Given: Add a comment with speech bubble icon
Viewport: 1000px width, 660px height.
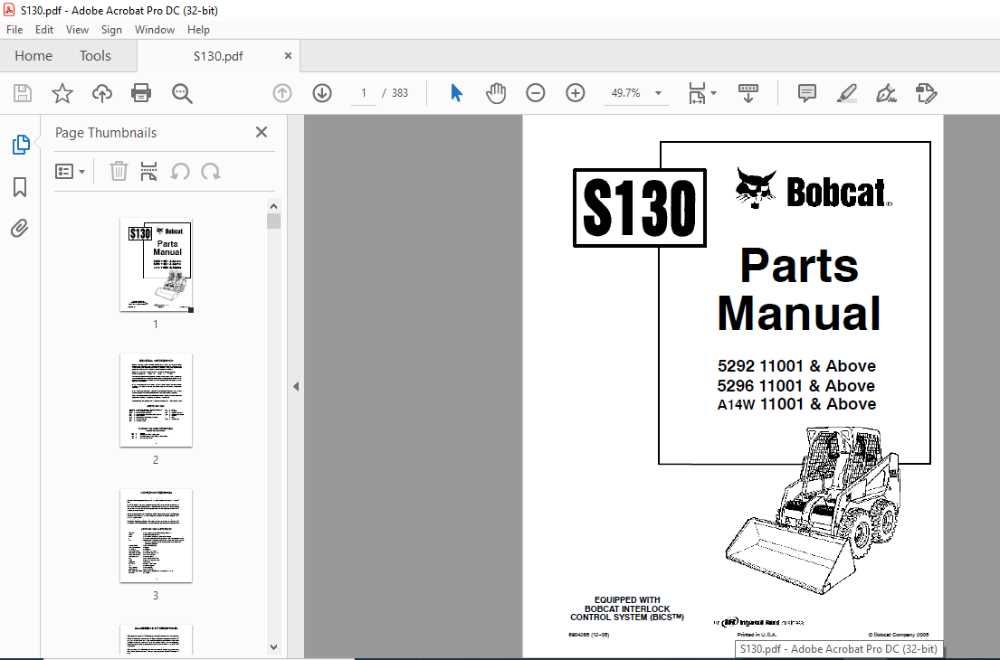Looking at the screenshot, I should tap(807, 93).
